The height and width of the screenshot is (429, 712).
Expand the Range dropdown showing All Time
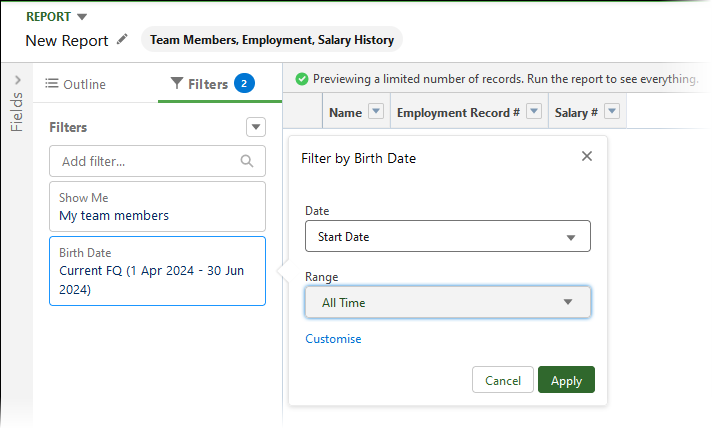point(447,302)
